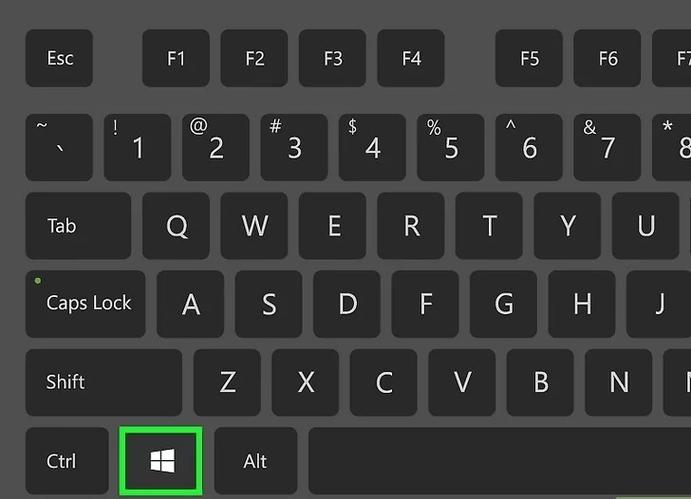Click the 7 key with ampersand
Image resolution: width=691 pixels, height=499 pixels.
coord(607,147)
